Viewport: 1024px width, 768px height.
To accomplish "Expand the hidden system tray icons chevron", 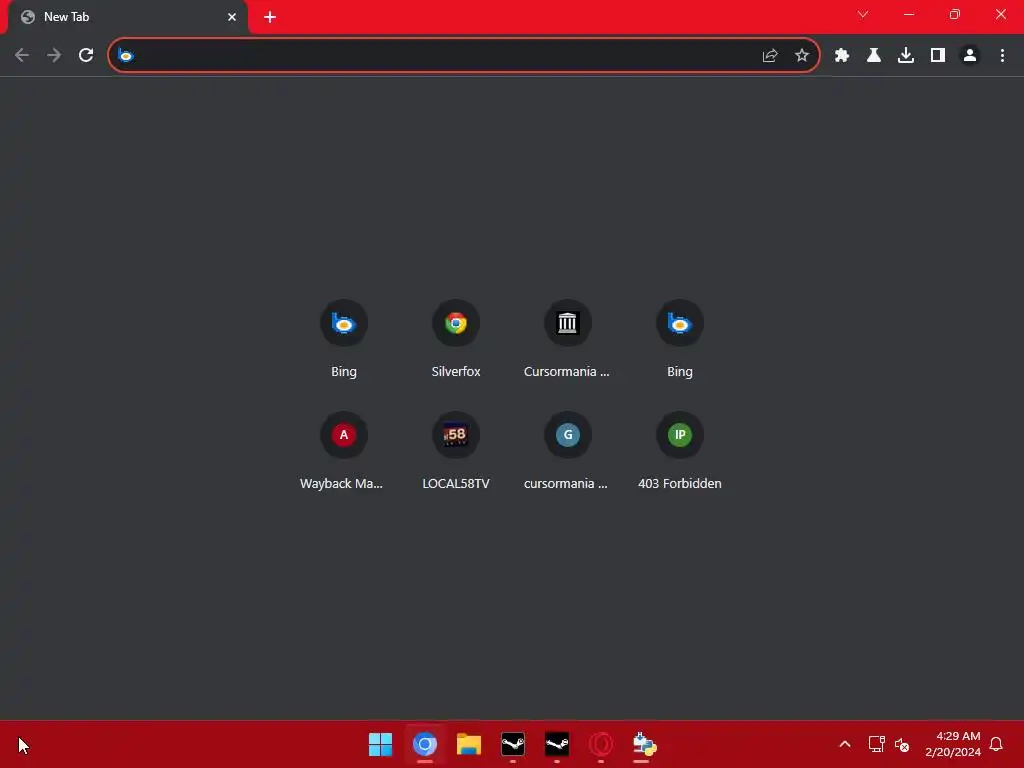I will 844,744.
